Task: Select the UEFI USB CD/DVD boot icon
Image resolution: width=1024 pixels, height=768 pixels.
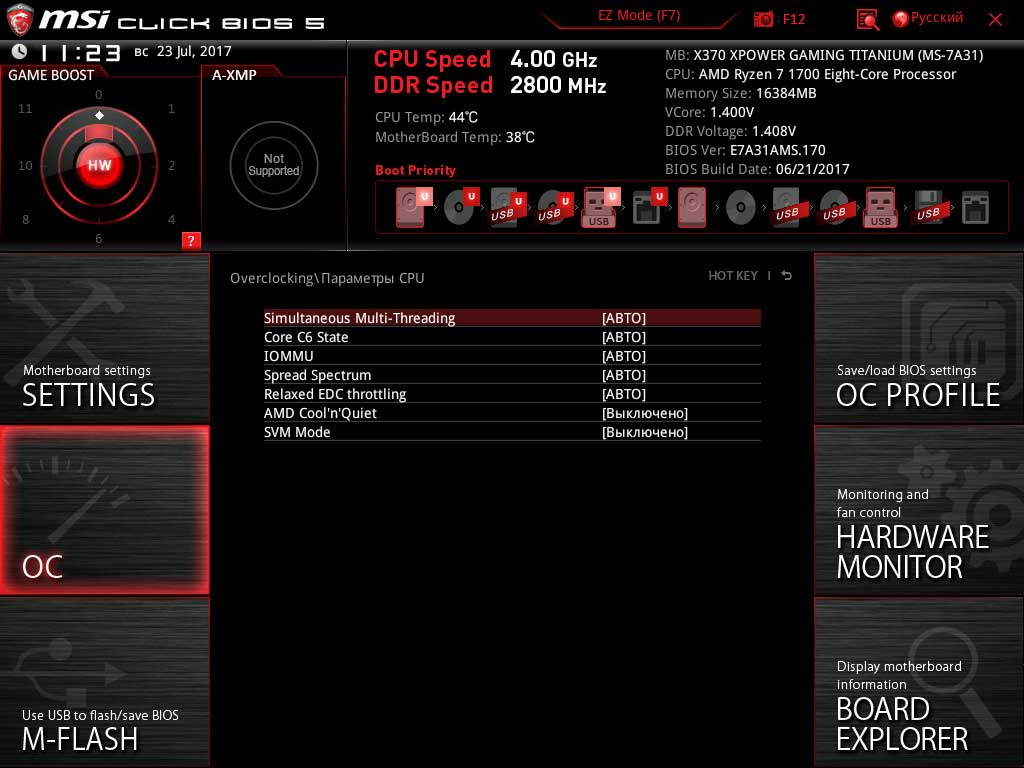Action: [554, 208]
